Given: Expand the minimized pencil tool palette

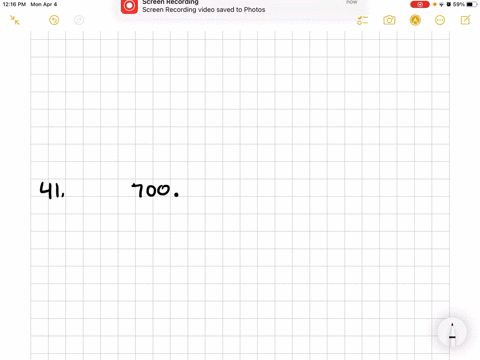Looking at the screenshot, I should [x=452, y=332].
